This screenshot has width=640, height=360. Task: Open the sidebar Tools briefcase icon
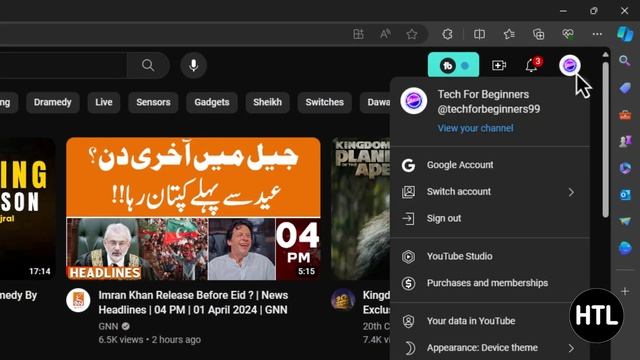pyautogui.click(x=624, y=115)
